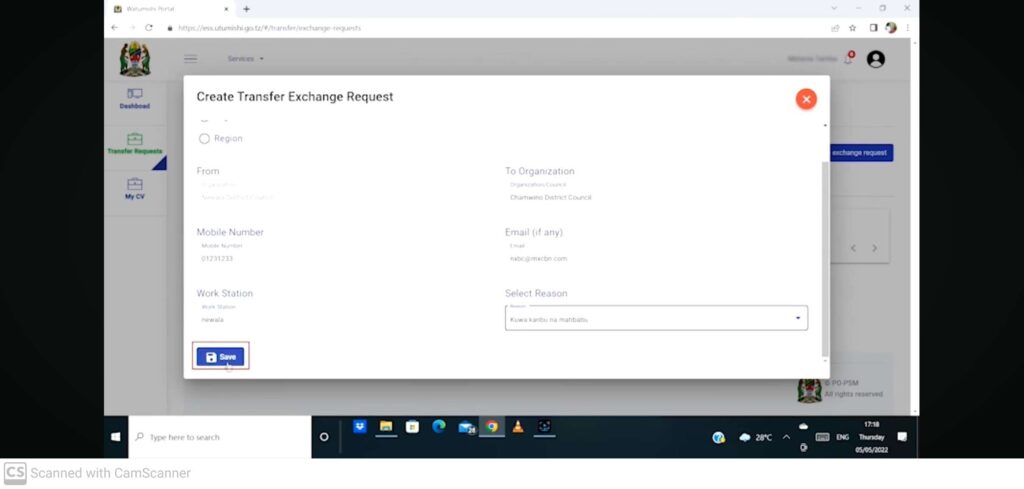Click the Dashboard sidebar icon
This screenshot has width=1024, height=489.
[x=135, y=98]
